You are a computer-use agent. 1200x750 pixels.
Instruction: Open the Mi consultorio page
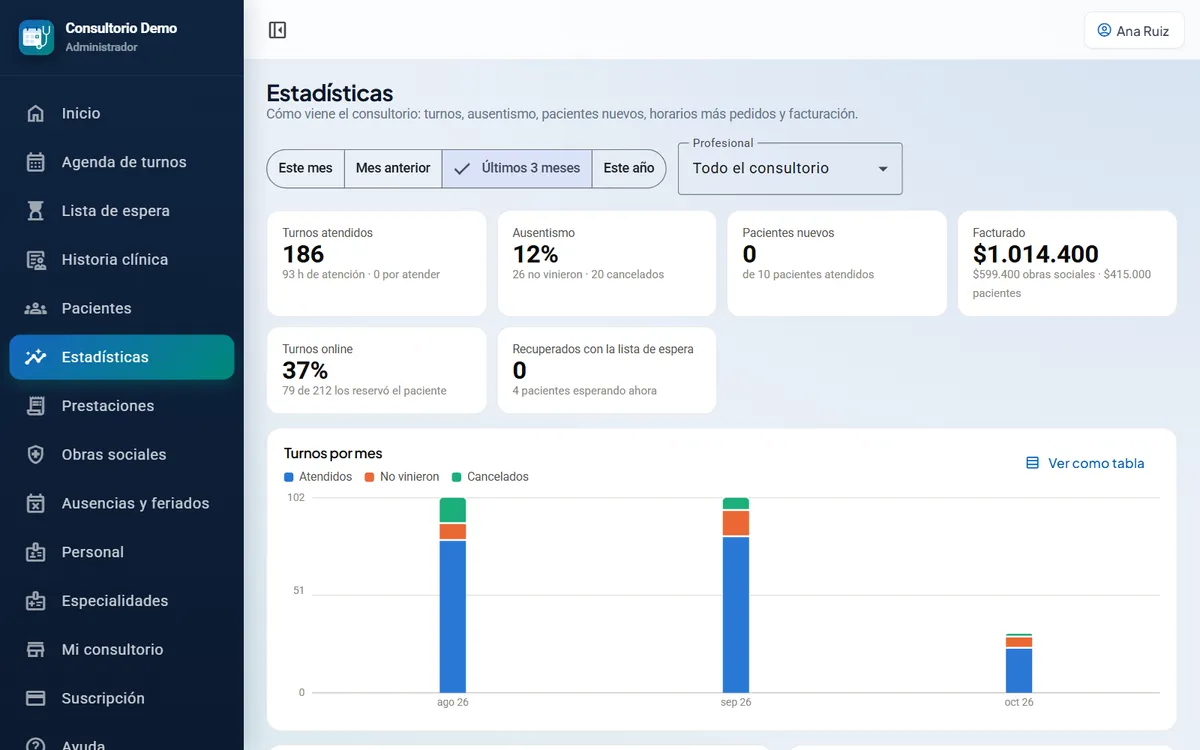click(x=122, y=650)
